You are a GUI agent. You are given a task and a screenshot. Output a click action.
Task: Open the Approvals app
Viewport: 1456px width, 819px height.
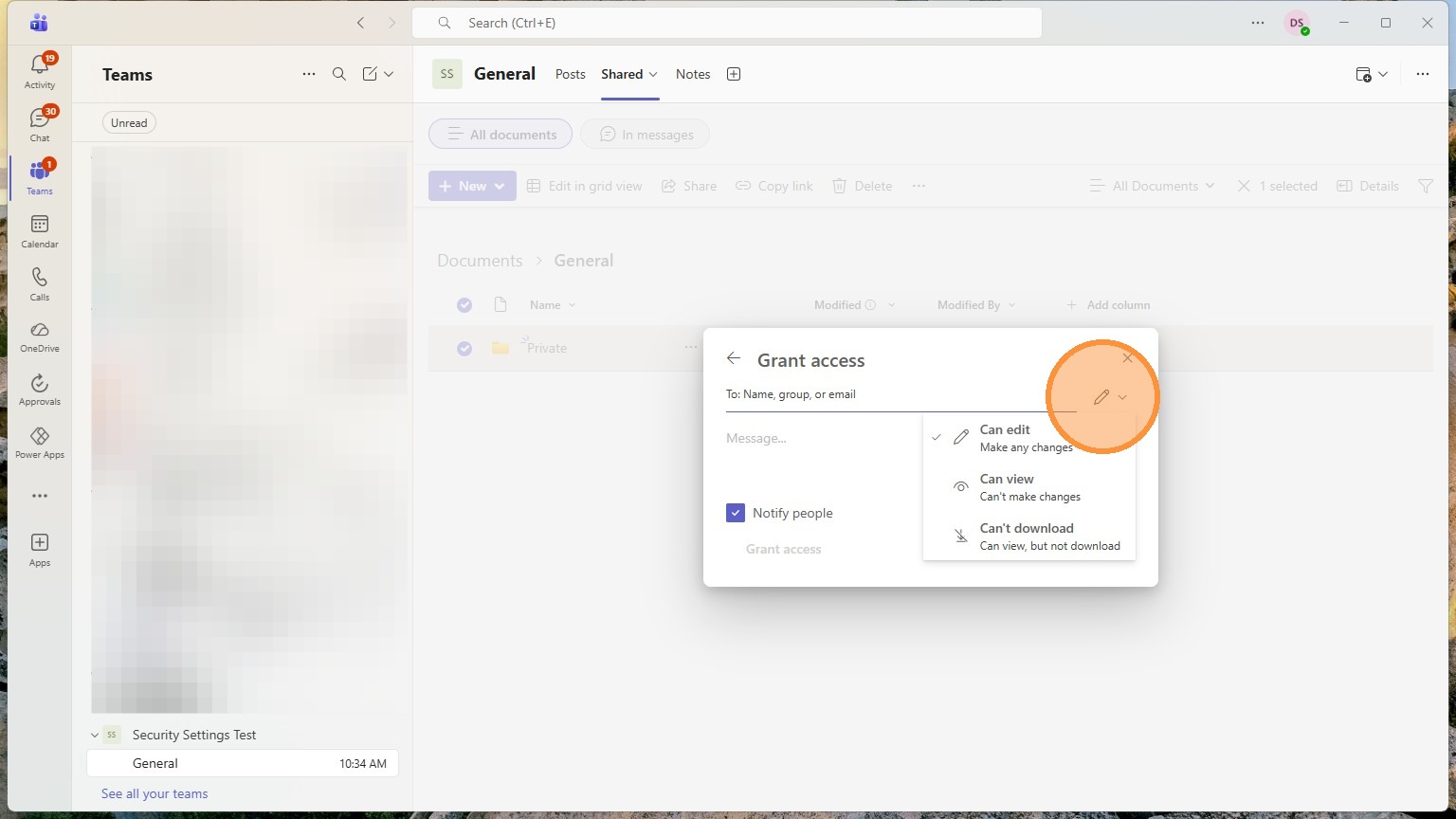[x=40, y=390]
